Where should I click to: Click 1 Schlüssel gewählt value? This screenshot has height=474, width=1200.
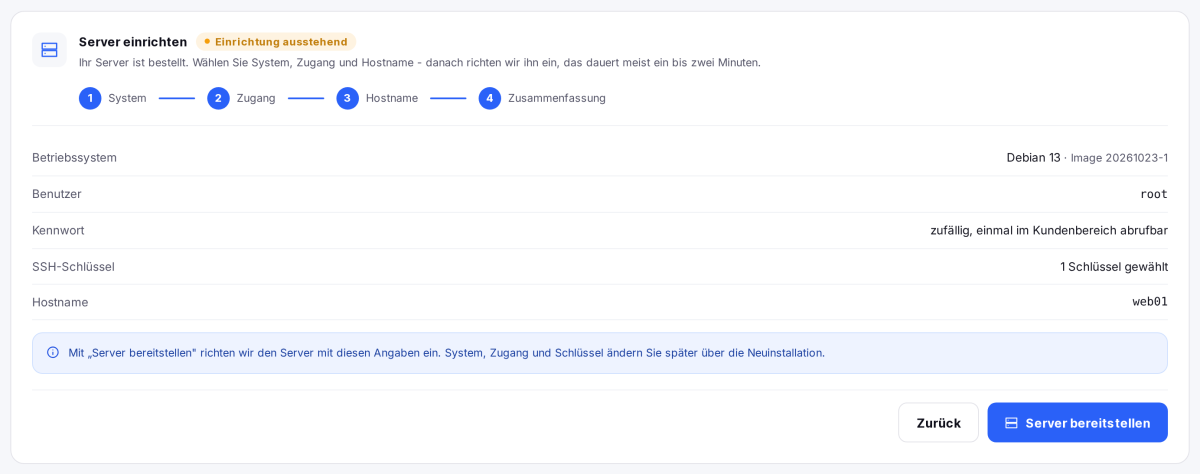coord(1114,267)
